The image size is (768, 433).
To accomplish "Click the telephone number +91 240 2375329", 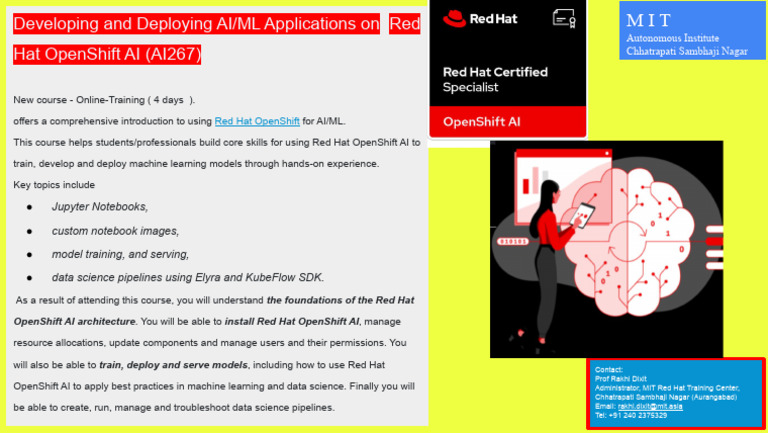I will click(631, 415).
